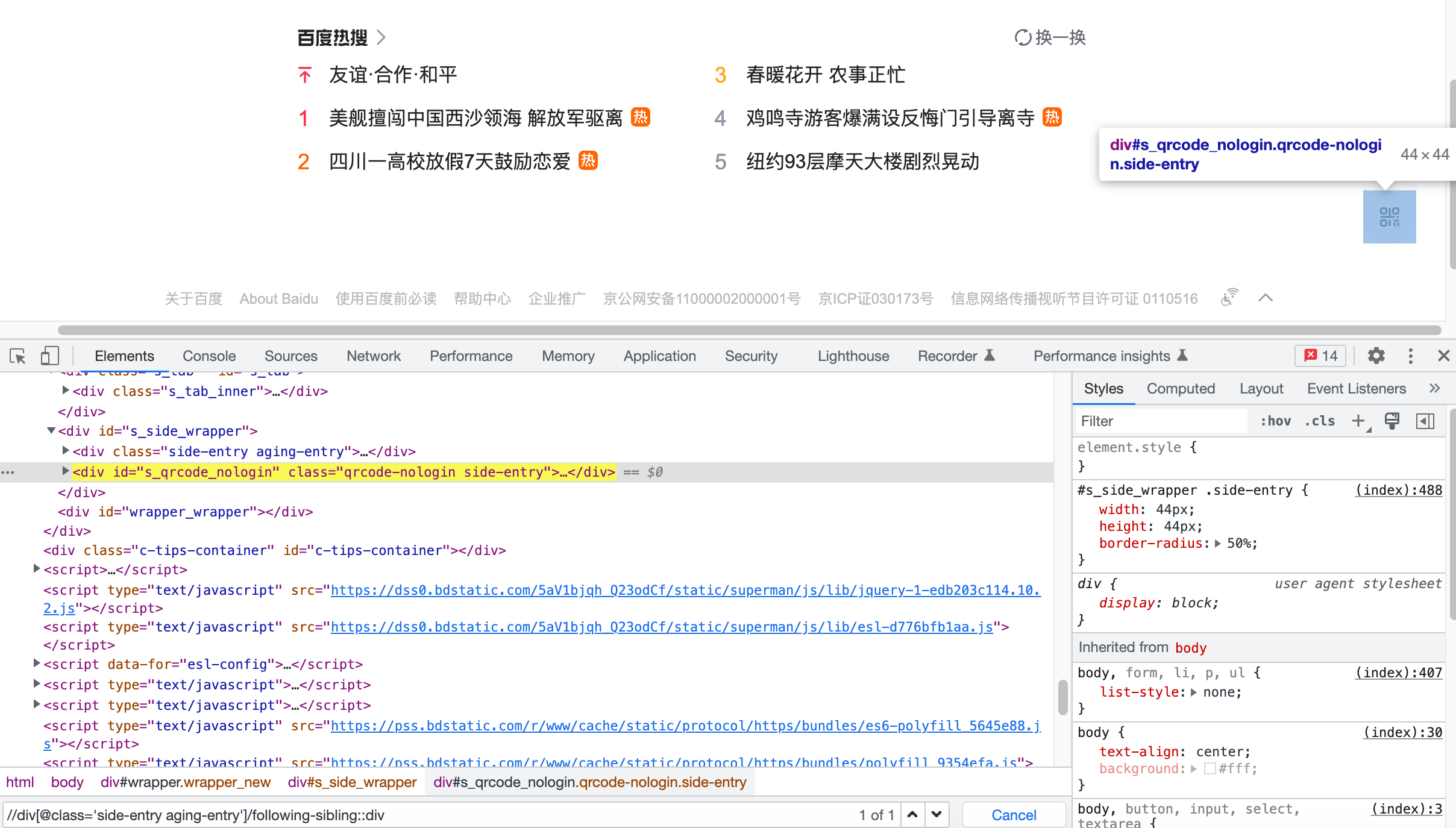This screenshot has height=828, width=1456.
Task: Open the Computed styles tab
Action: pyautogui.click(x=1181, y=389)
